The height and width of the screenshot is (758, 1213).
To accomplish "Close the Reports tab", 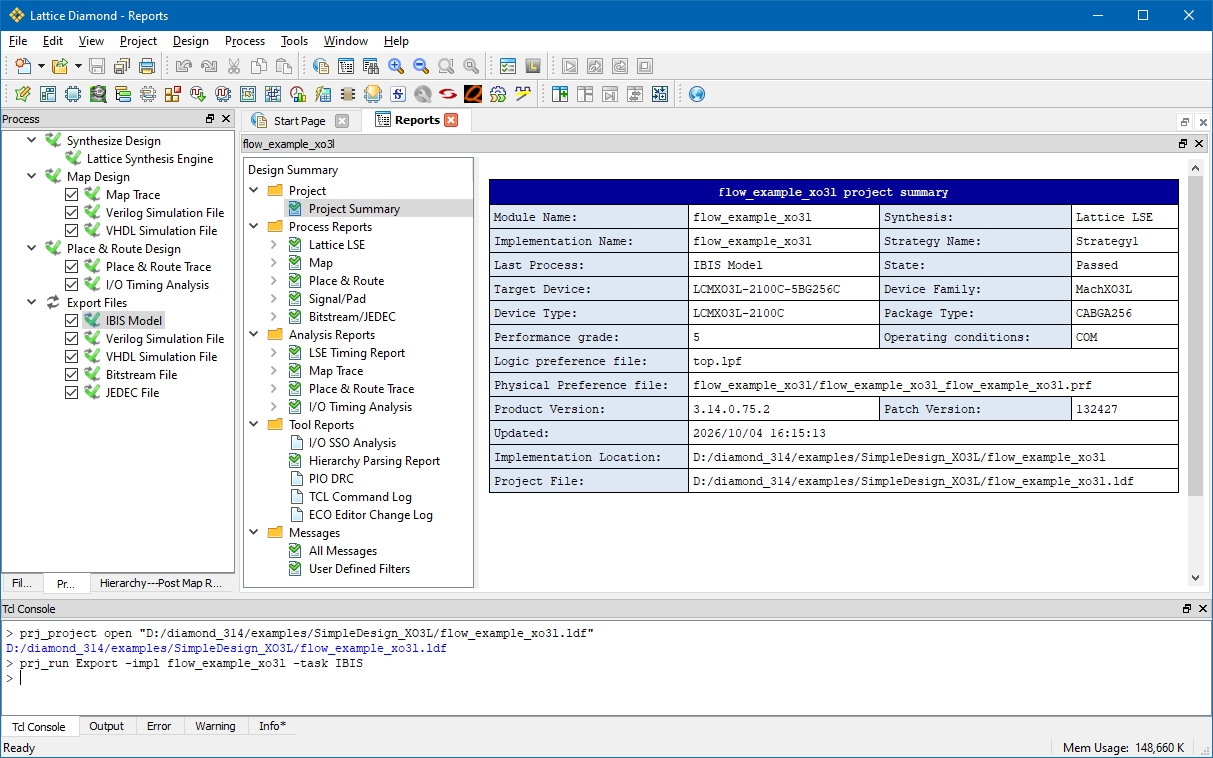I will tap(451, 120).
